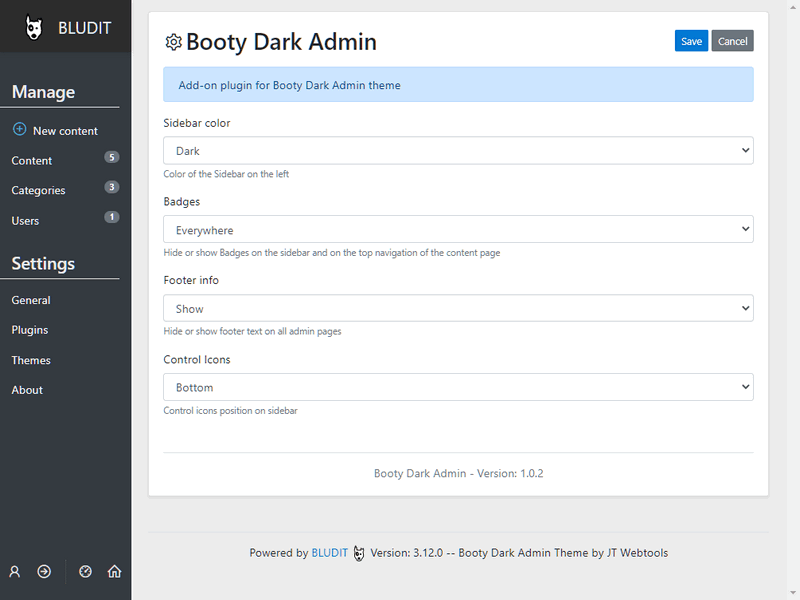Go to the Plugins settings
The image size is (800, 600).
[x=29, y=330]
